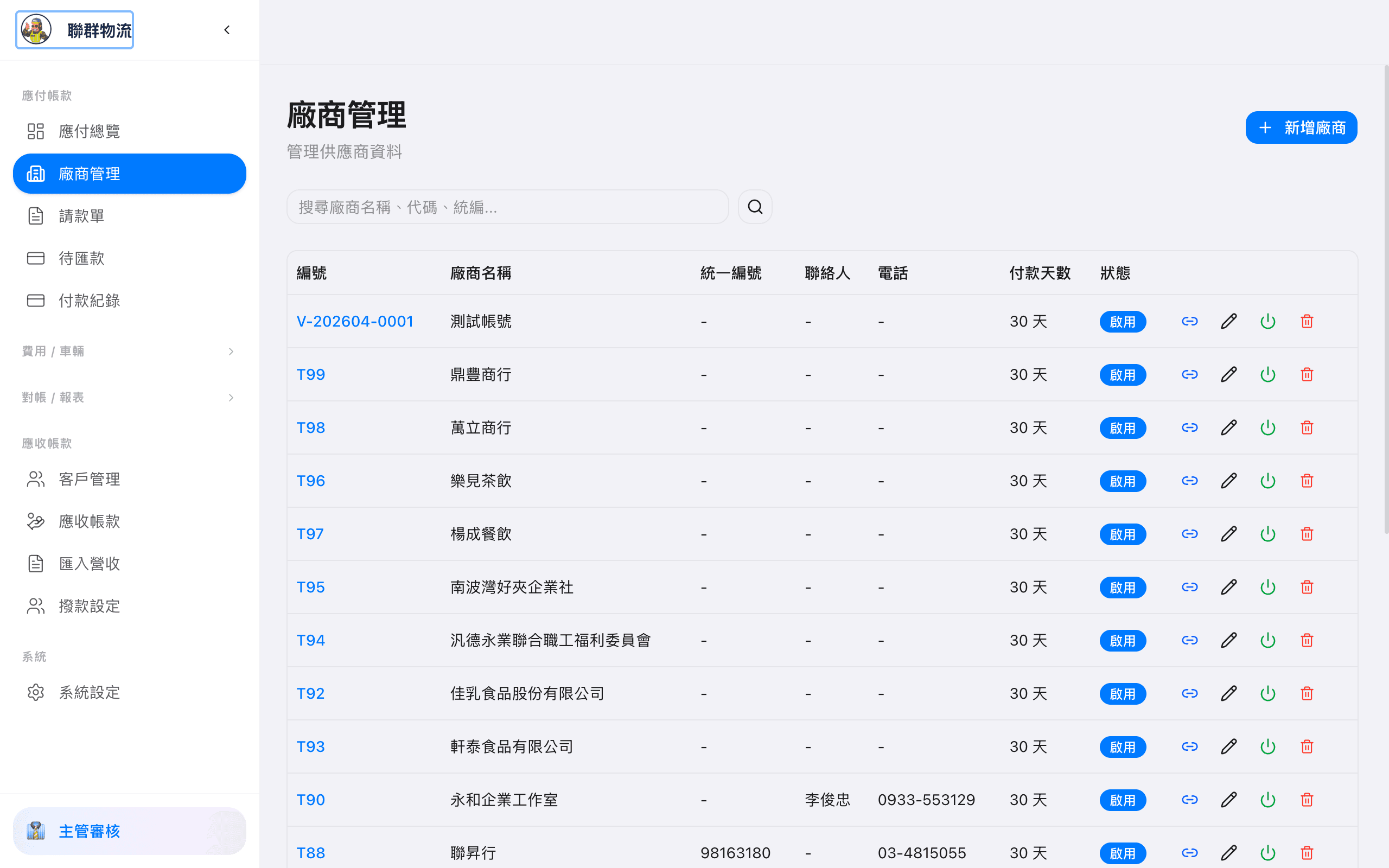Open vendor link V-202604-0001
Image resolution: width=1389 pixels, height=868 pixels.
(355, 321)
